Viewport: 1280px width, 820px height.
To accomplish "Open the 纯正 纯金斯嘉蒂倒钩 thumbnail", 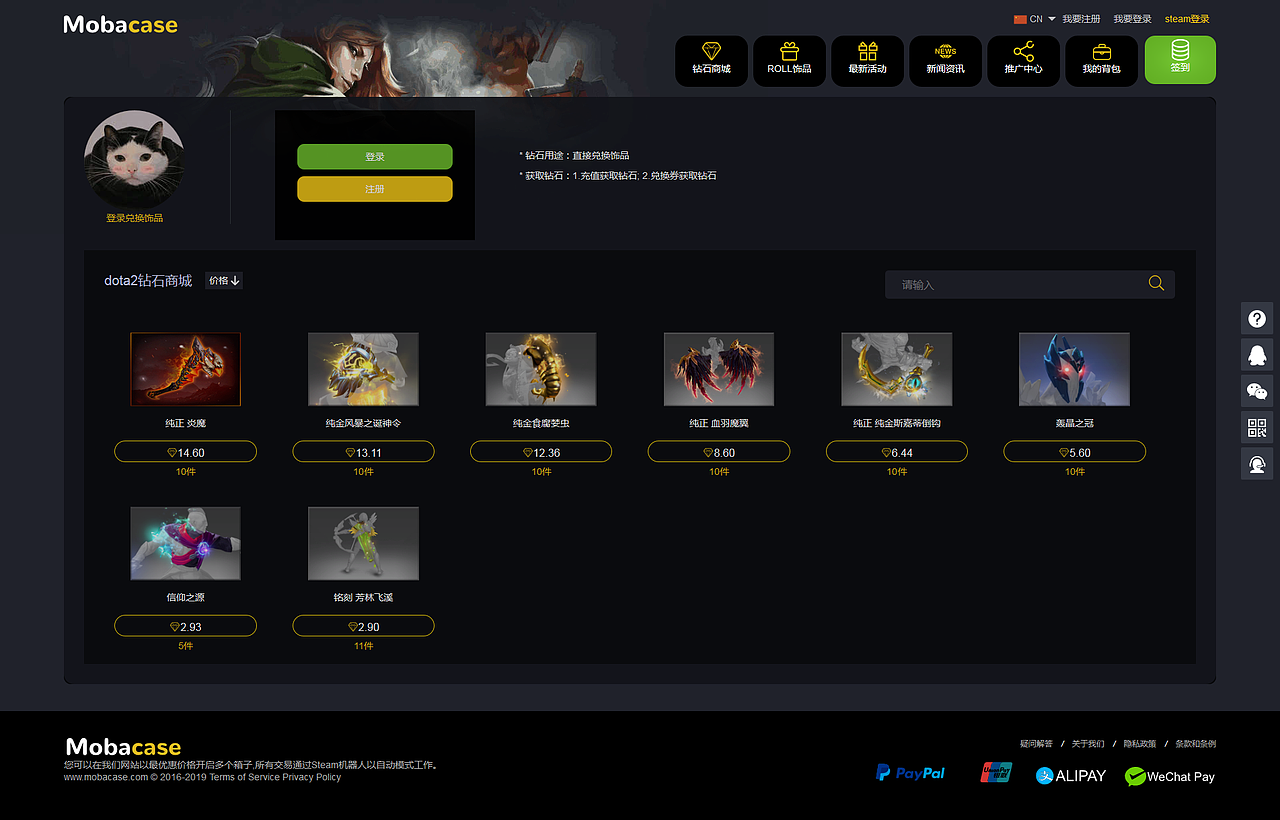I will click(897, 369).
